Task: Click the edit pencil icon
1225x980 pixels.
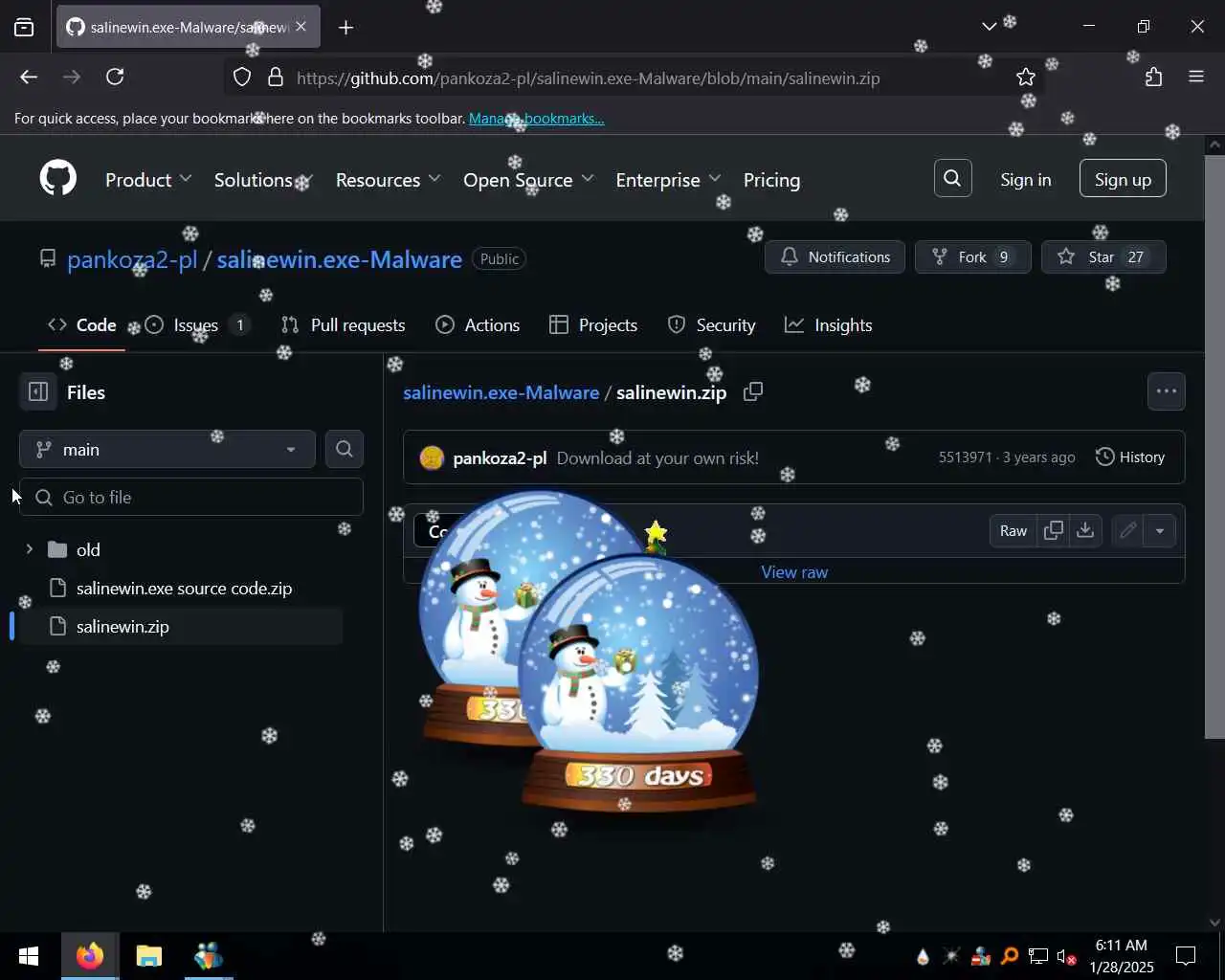Action: [x=1127, y=530]
